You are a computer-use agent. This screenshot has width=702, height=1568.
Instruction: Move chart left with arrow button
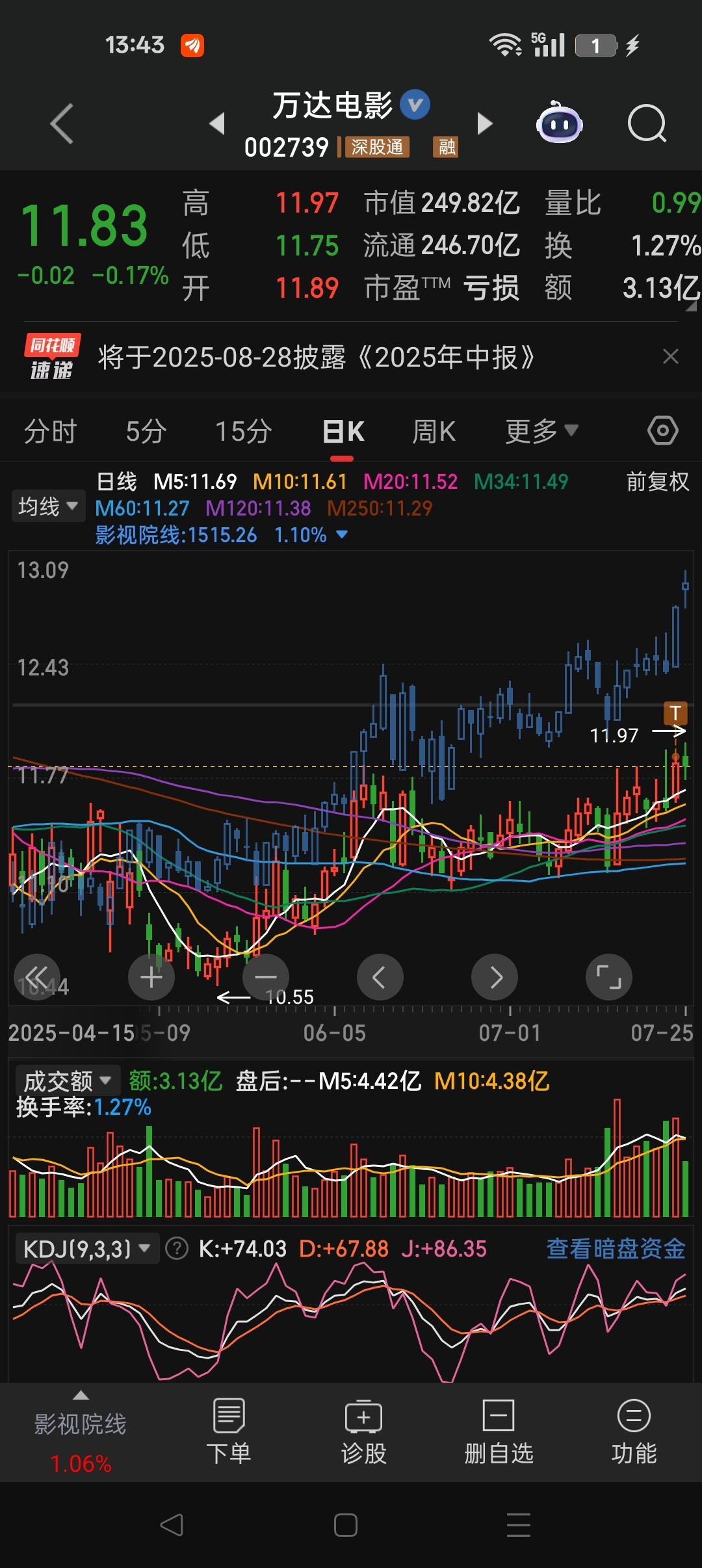tap(380, 977)
